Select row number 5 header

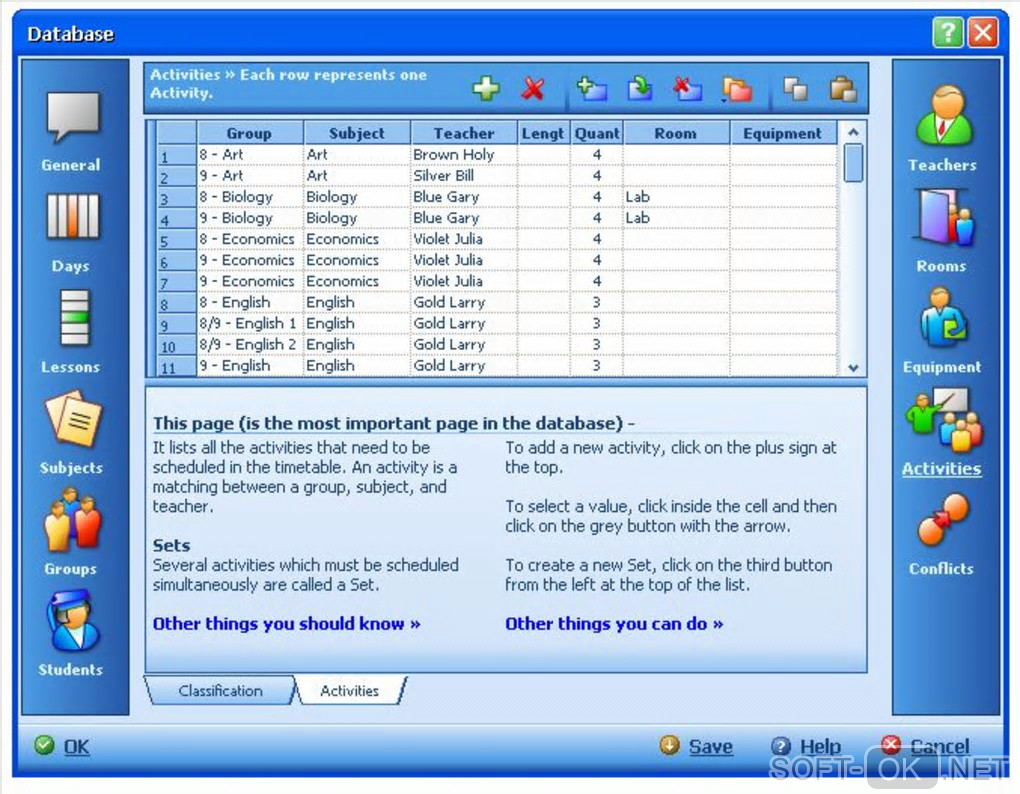click(x=176, y=239)
